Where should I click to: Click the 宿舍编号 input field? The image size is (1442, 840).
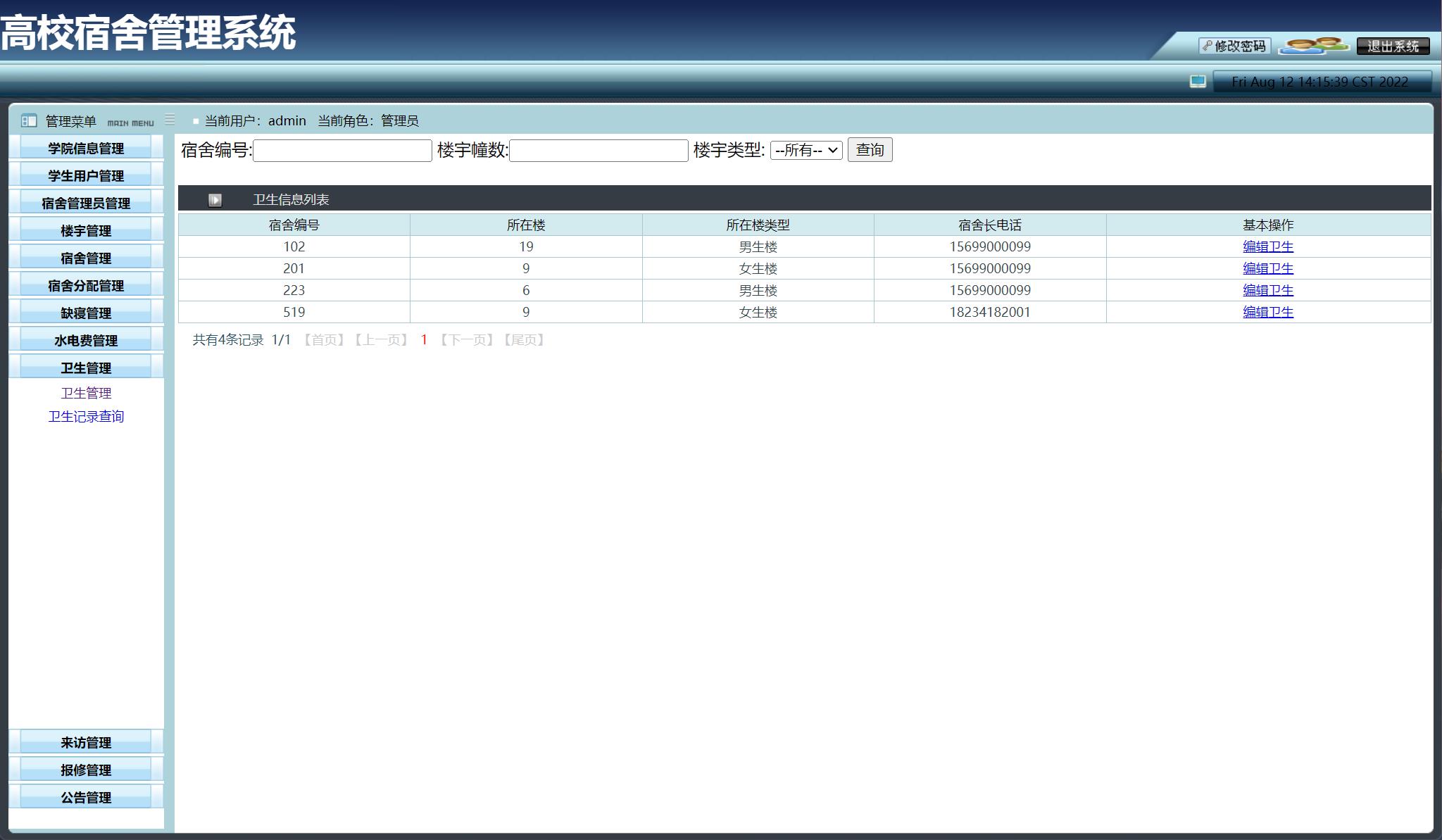point(342,151)
